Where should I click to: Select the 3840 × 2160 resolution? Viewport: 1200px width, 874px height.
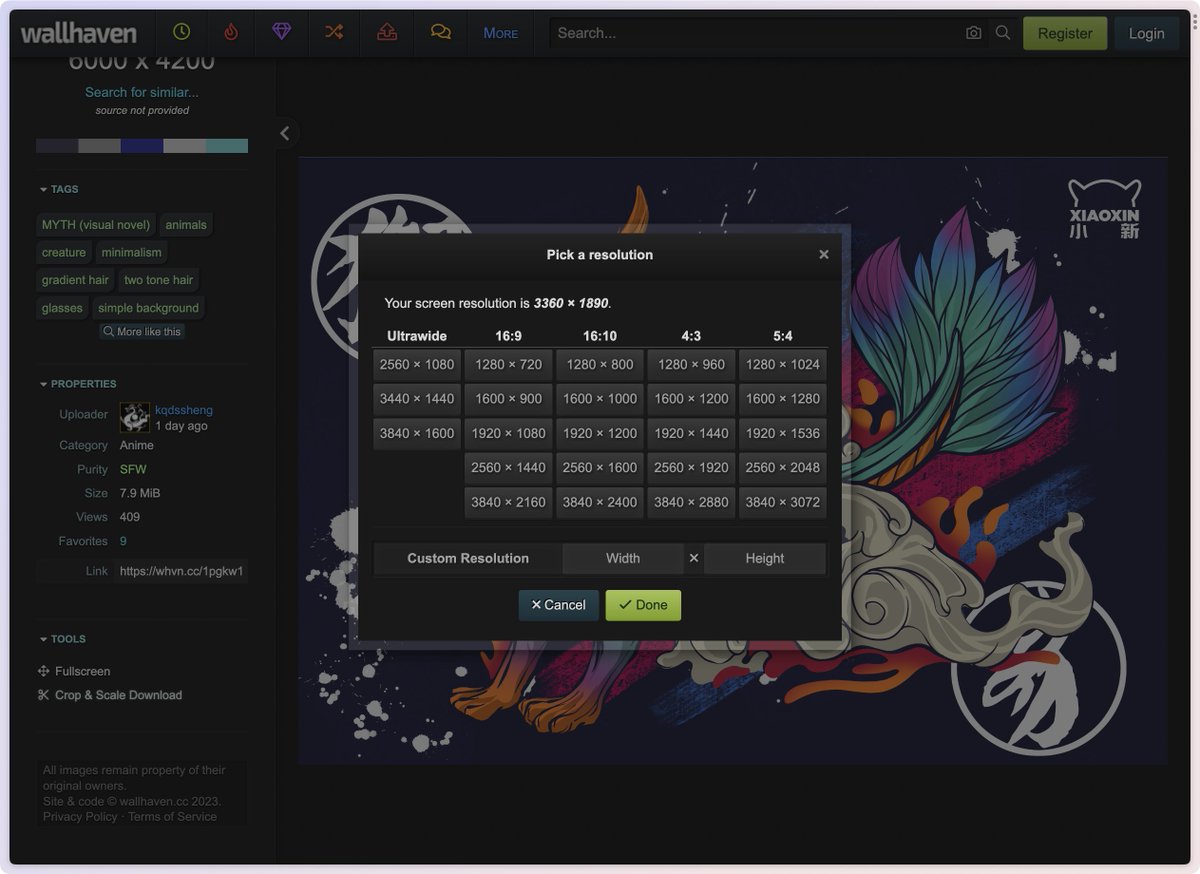pos(508,502)
